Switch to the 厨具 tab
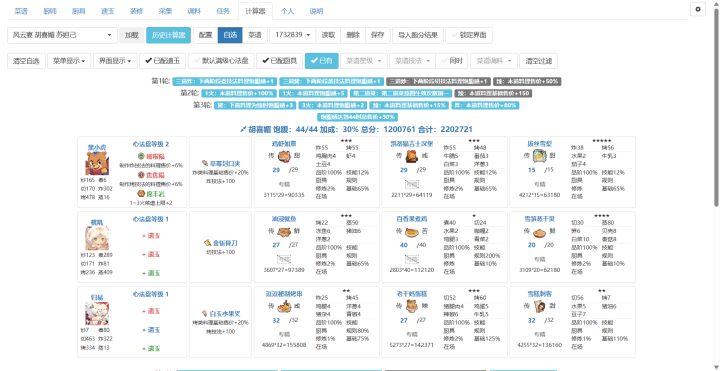This screenshot has width=720, height=371. 79,11
